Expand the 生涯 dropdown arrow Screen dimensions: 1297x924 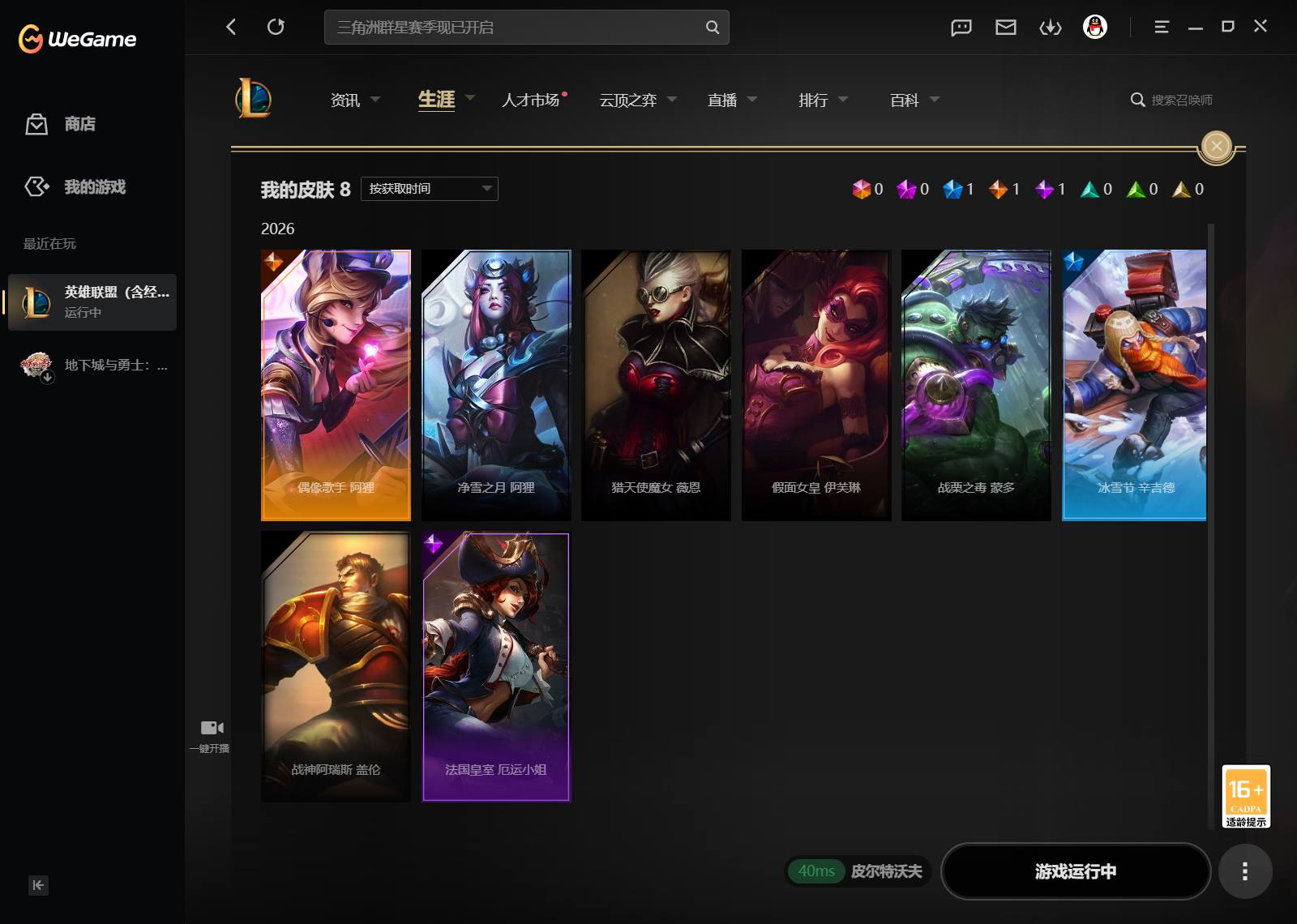[x=470, y=98]
